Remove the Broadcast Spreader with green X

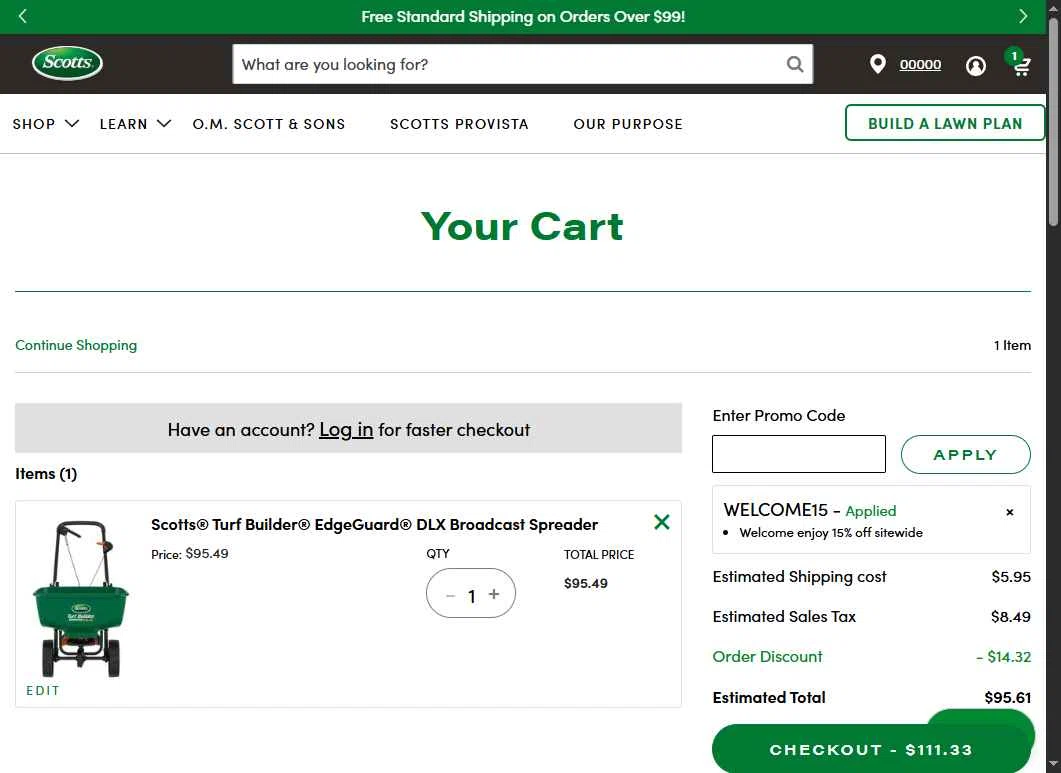[662, 522]
